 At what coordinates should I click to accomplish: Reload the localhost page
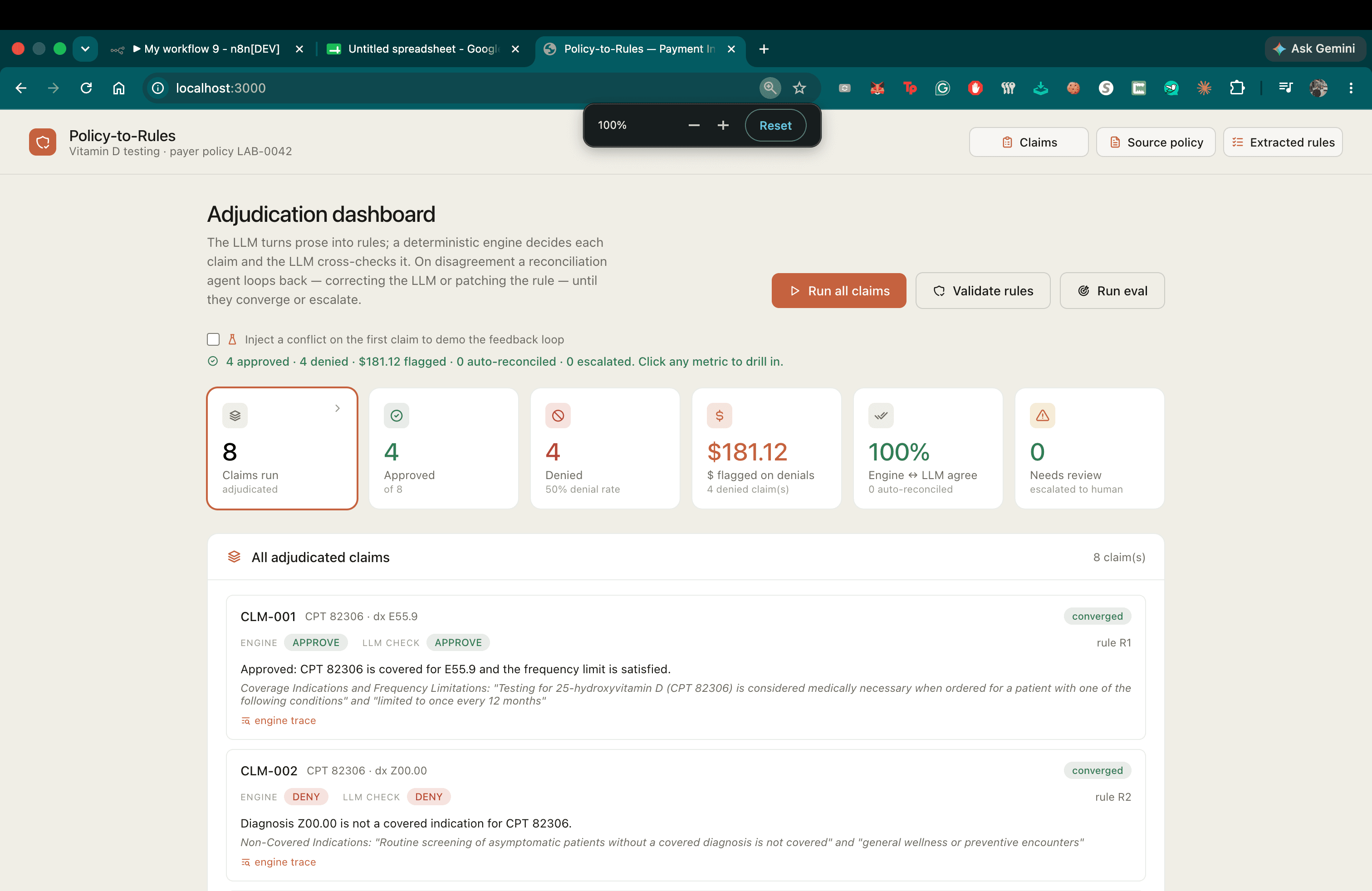coord(87,88)
